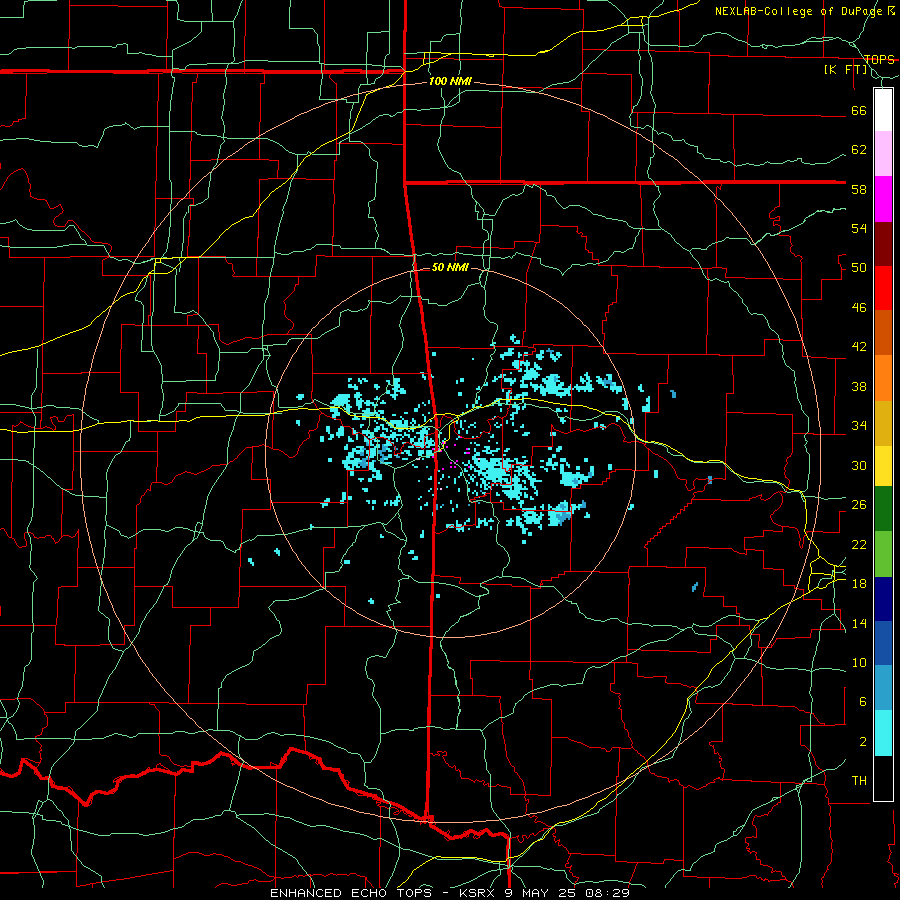The height and width of the screenshot is (900, 900).
Task: Click the medium blue 18 legend swatch
Action: coord(883,643)
